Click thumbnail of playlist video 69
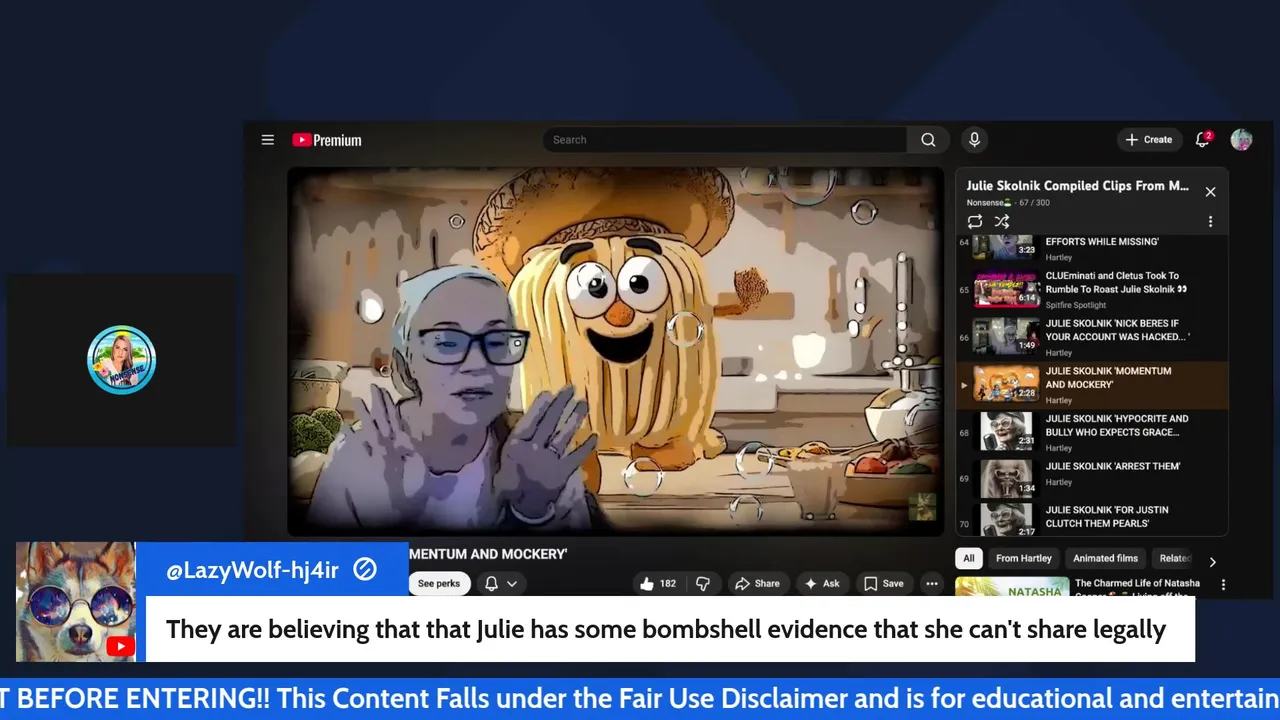This screenshot has height=720, width=1280. [1006, 479]
